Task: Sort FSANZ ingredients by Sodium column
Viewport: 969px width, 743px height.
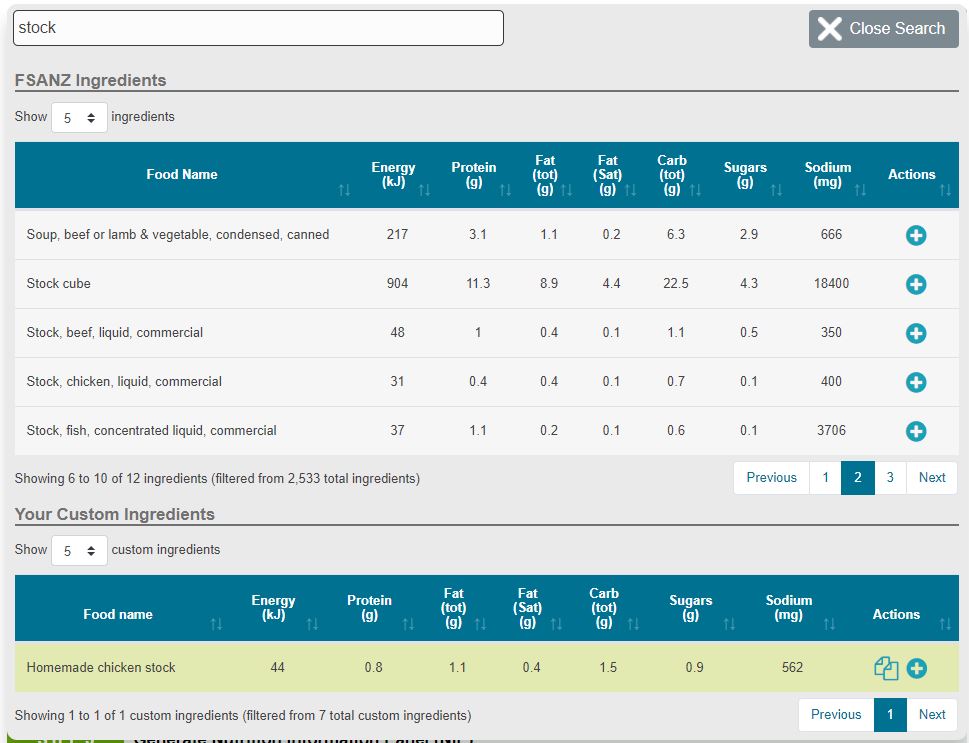Action: [828, 175]
